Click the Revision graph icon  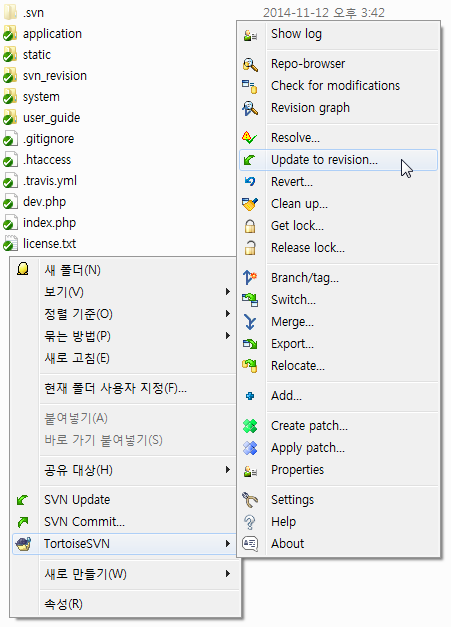(250, 108)
